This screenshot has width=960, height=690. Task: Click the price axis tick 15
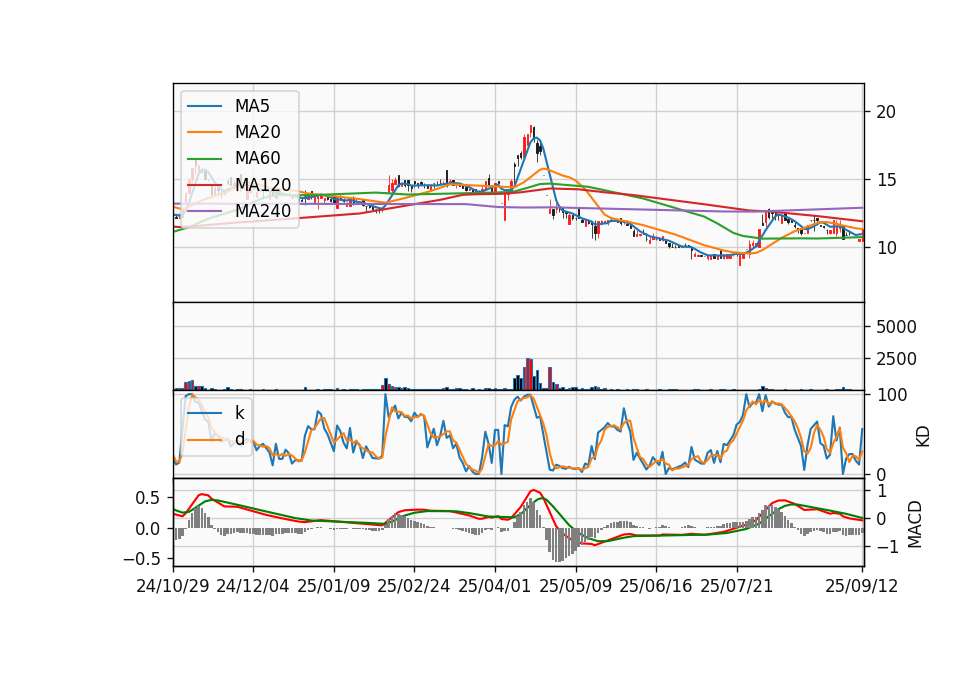(886, 180)
